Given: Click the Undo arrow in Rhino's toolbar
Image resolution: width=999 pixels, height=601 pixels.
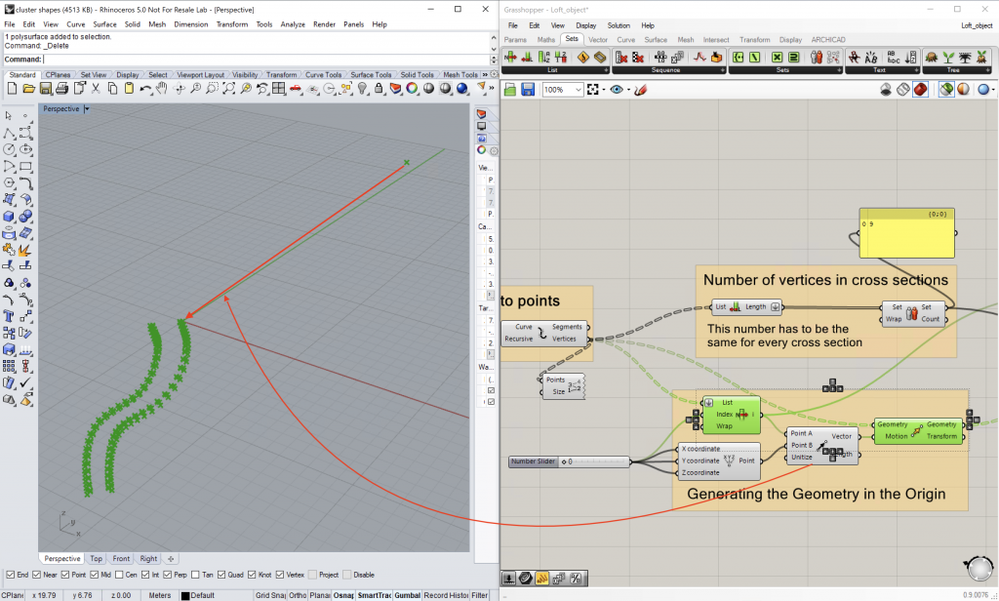Looking at the screenshot, I should [x=146, y=89].
